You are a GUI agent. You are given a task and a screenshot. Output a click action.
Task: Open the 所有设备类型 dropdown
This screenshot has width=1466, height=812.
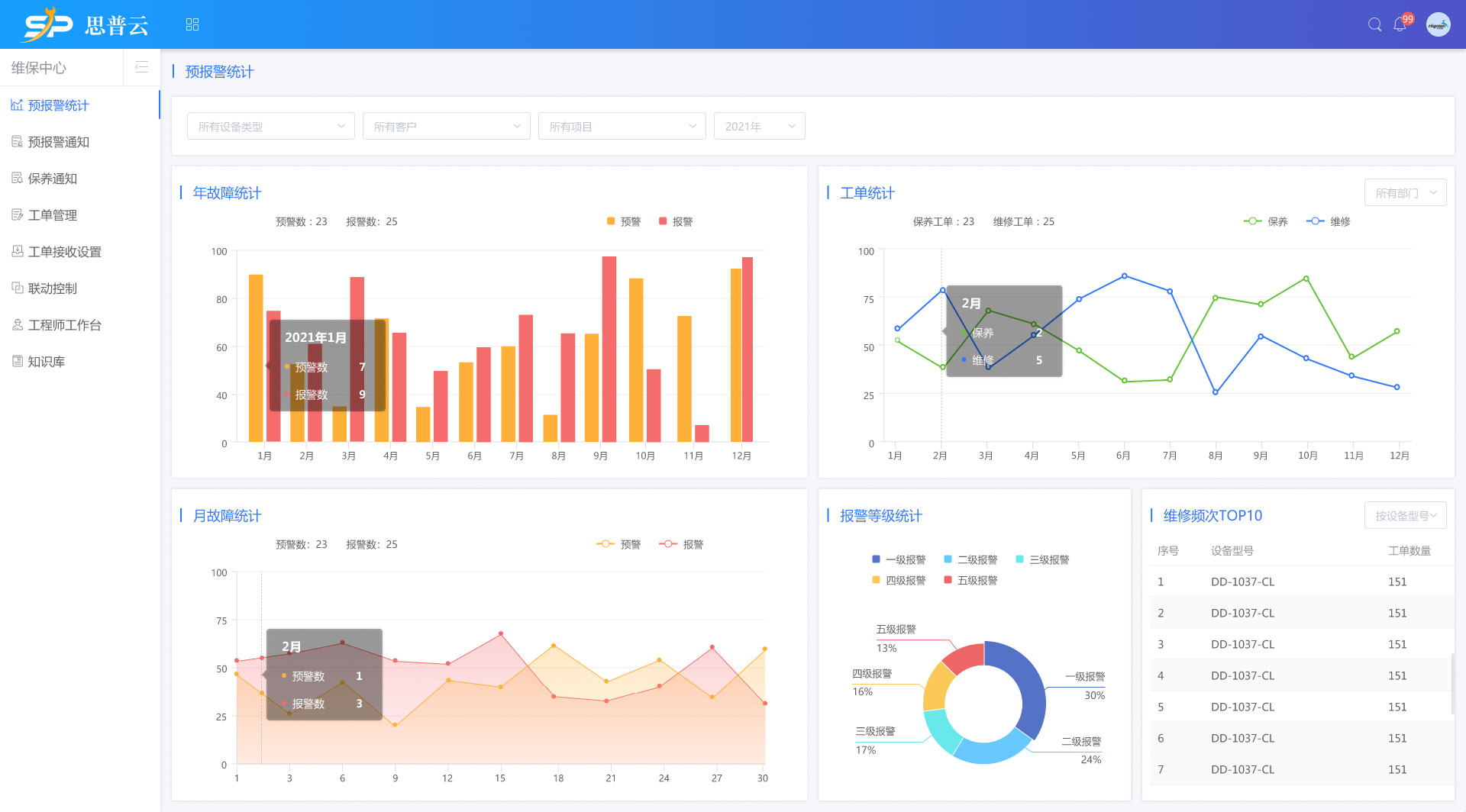click(270, 126)
